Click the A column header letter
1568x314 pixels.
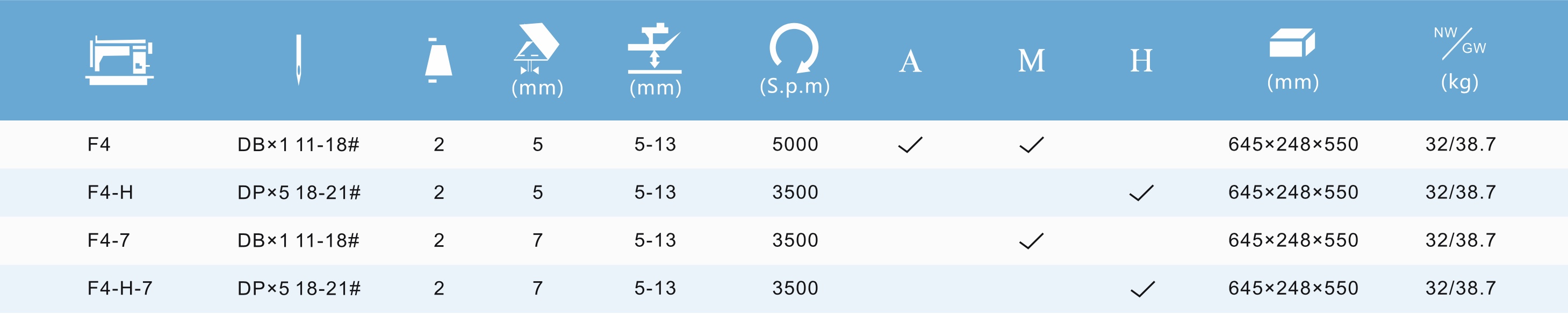(910, 61)
